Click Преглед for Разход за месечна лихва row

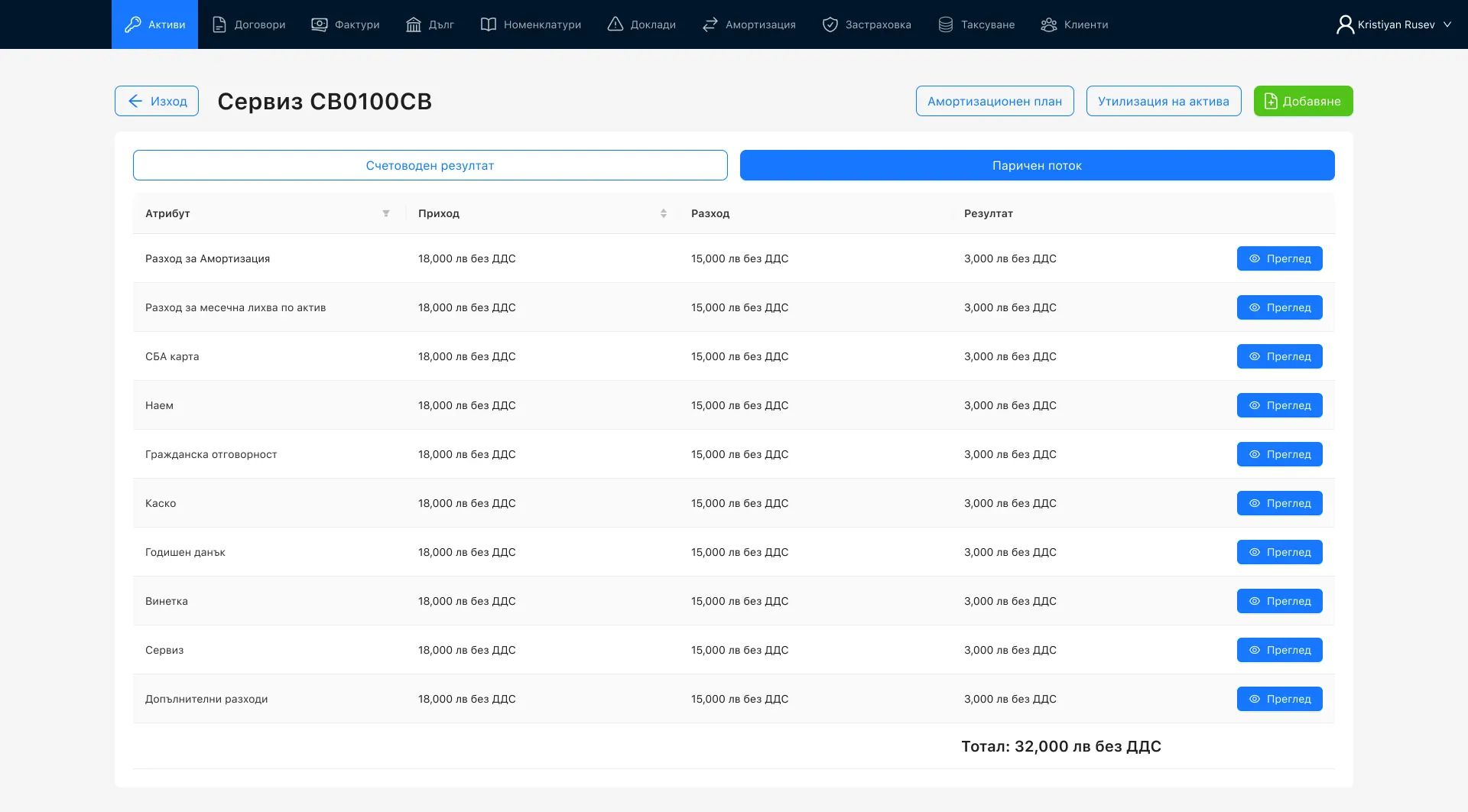click(x=1280, y=307)
